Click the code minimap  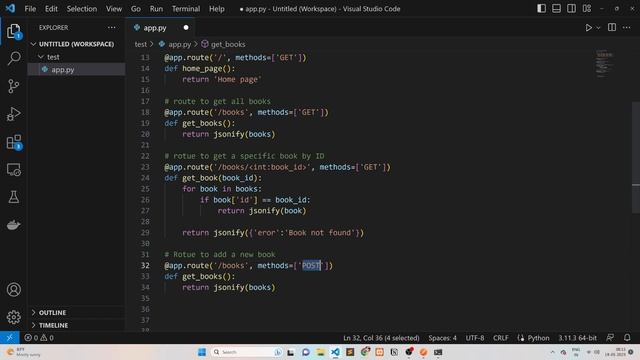(x=604, y=63)
